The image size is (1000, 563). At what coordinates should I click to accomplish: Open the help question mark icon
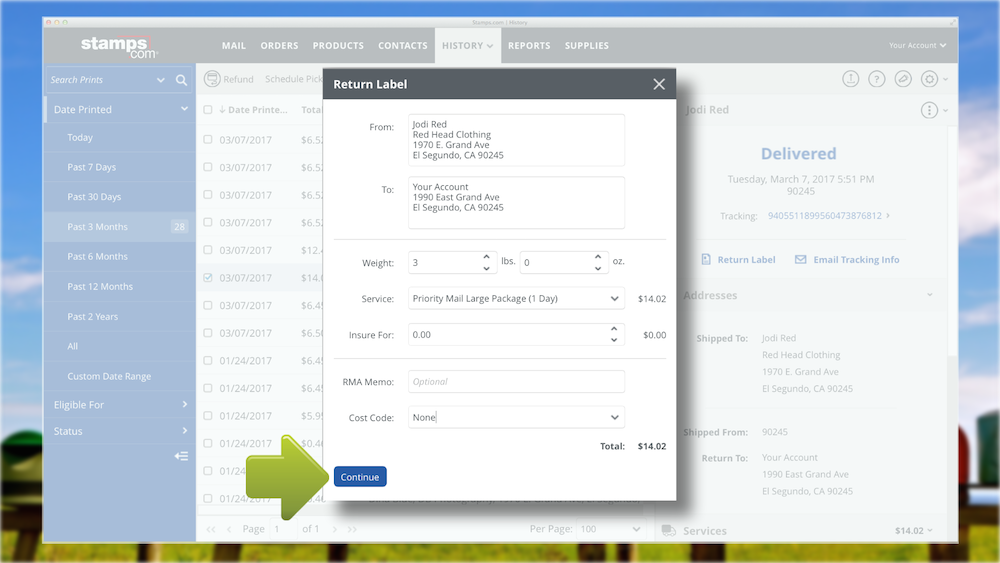pos(877,79)
